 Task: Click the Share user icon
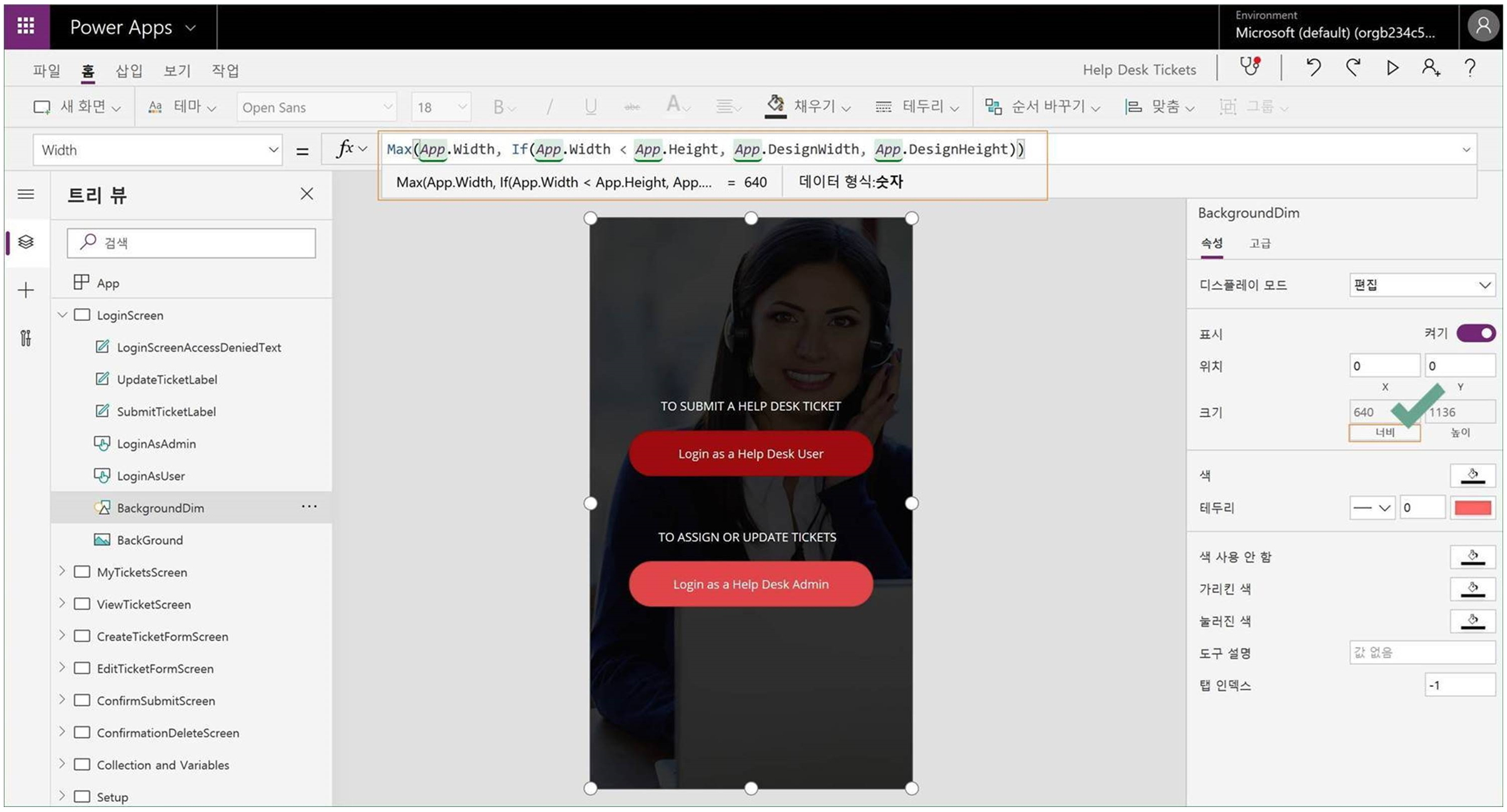1431,68
